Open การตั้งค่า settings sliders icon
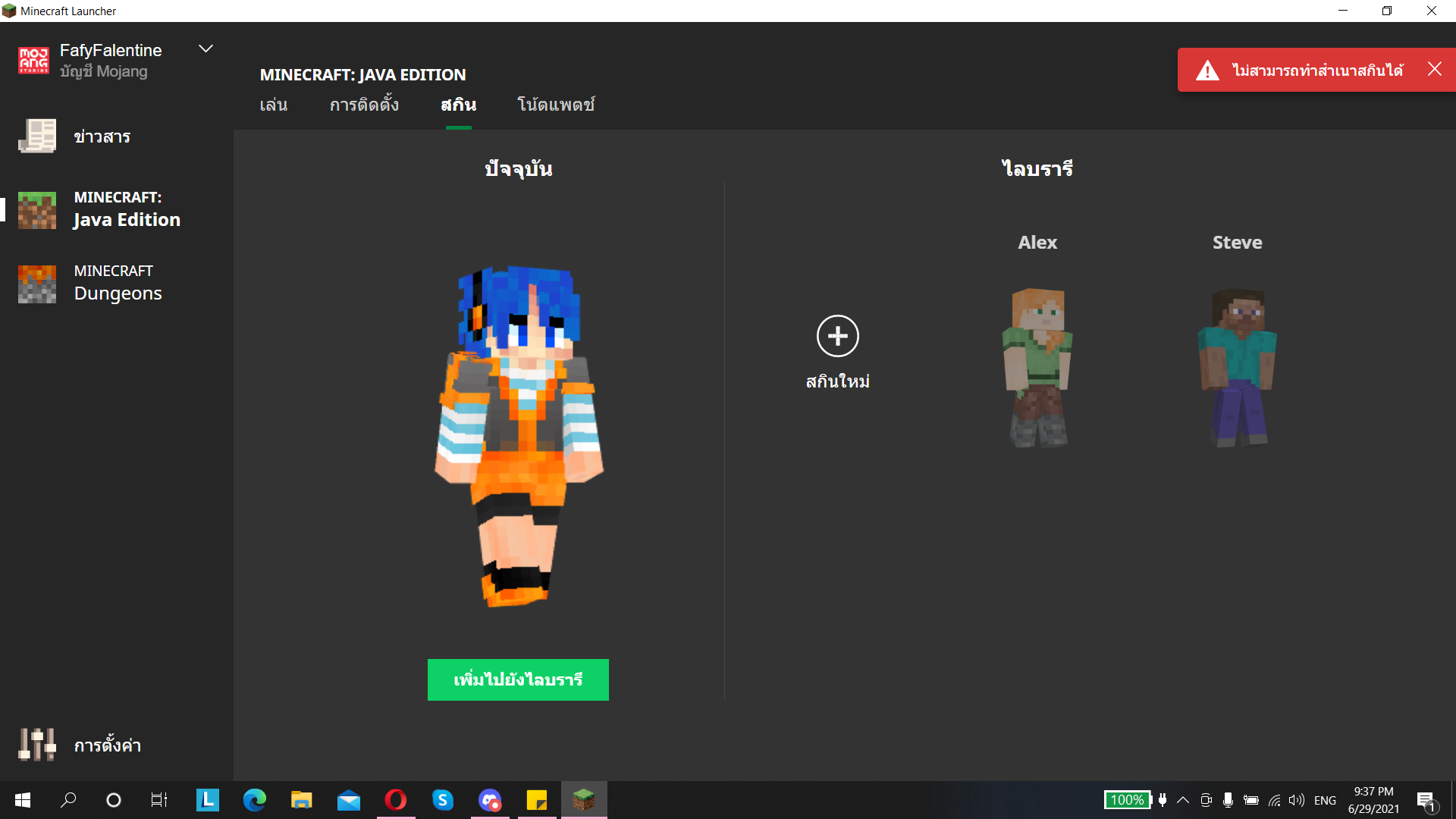Image resolution: width=1456 pixels, height=819 pixels. coord(37,745)
